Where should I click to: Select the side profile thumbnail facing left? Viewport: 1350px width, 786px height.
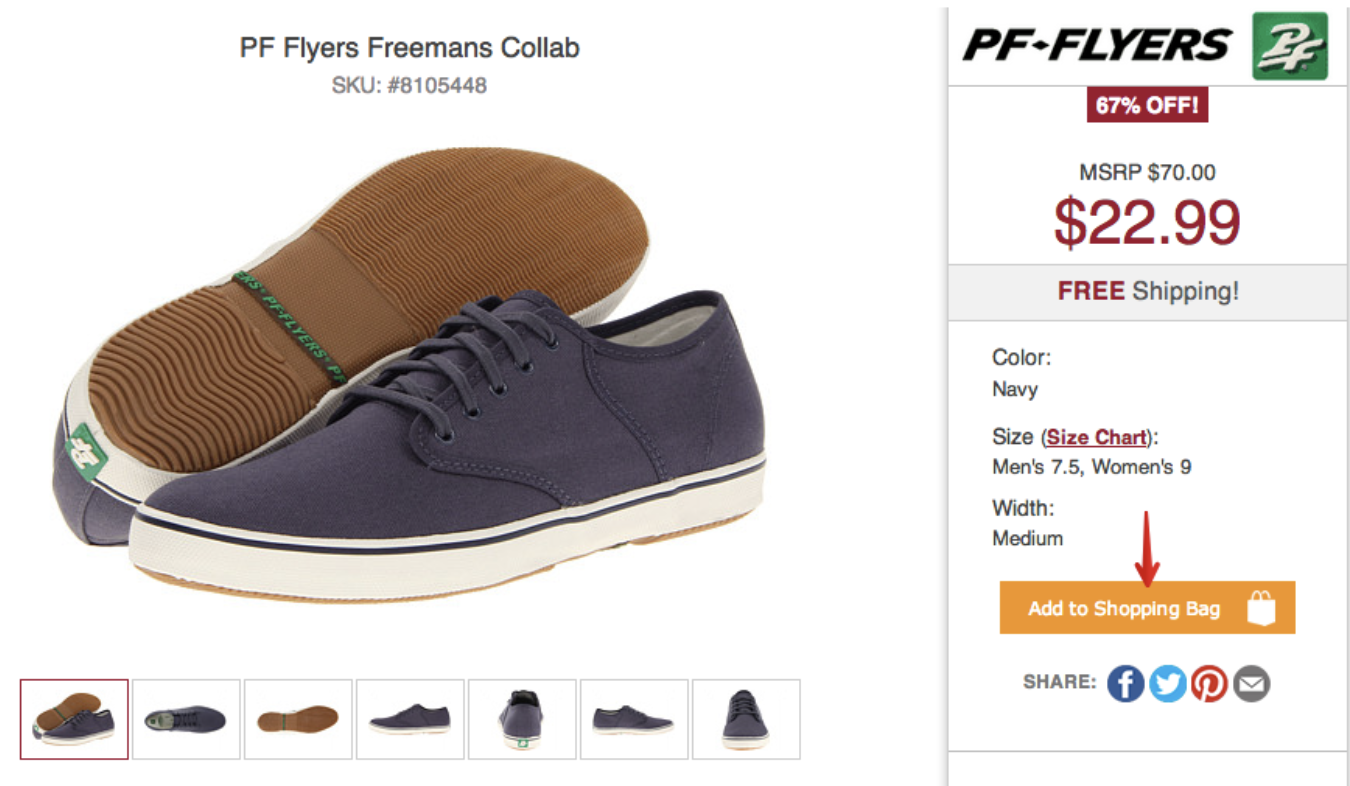[410, 719]
